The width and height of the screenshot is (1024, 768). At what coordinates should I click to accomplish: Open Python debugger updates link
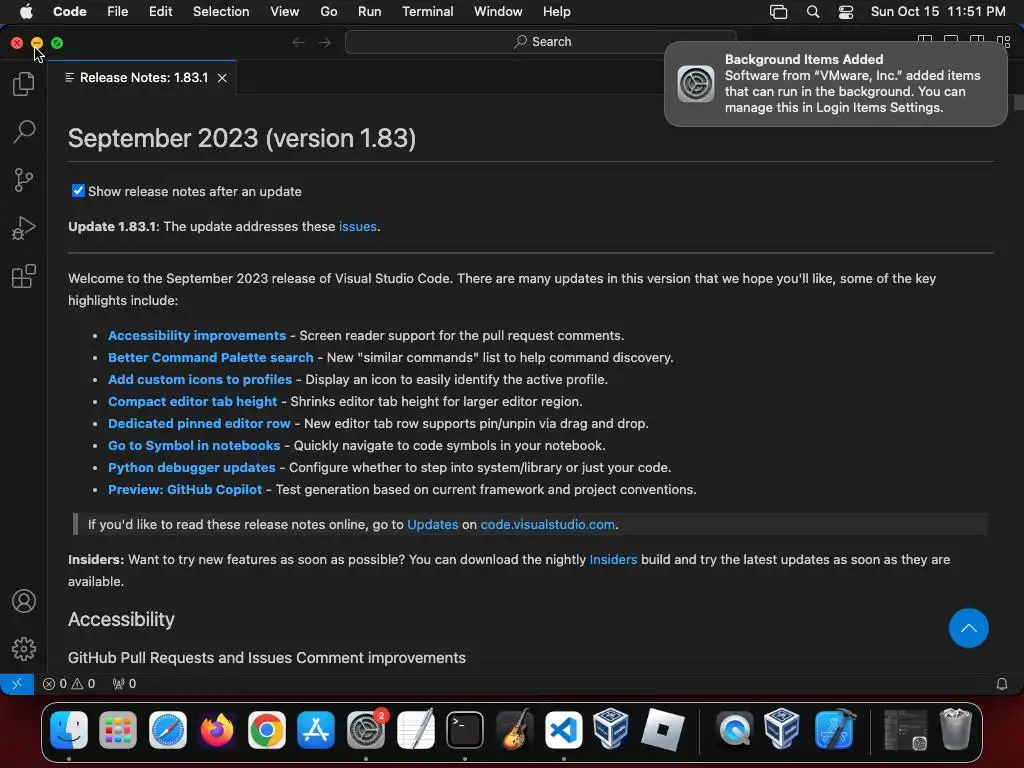pyautogui.click(x=191, y=468)
